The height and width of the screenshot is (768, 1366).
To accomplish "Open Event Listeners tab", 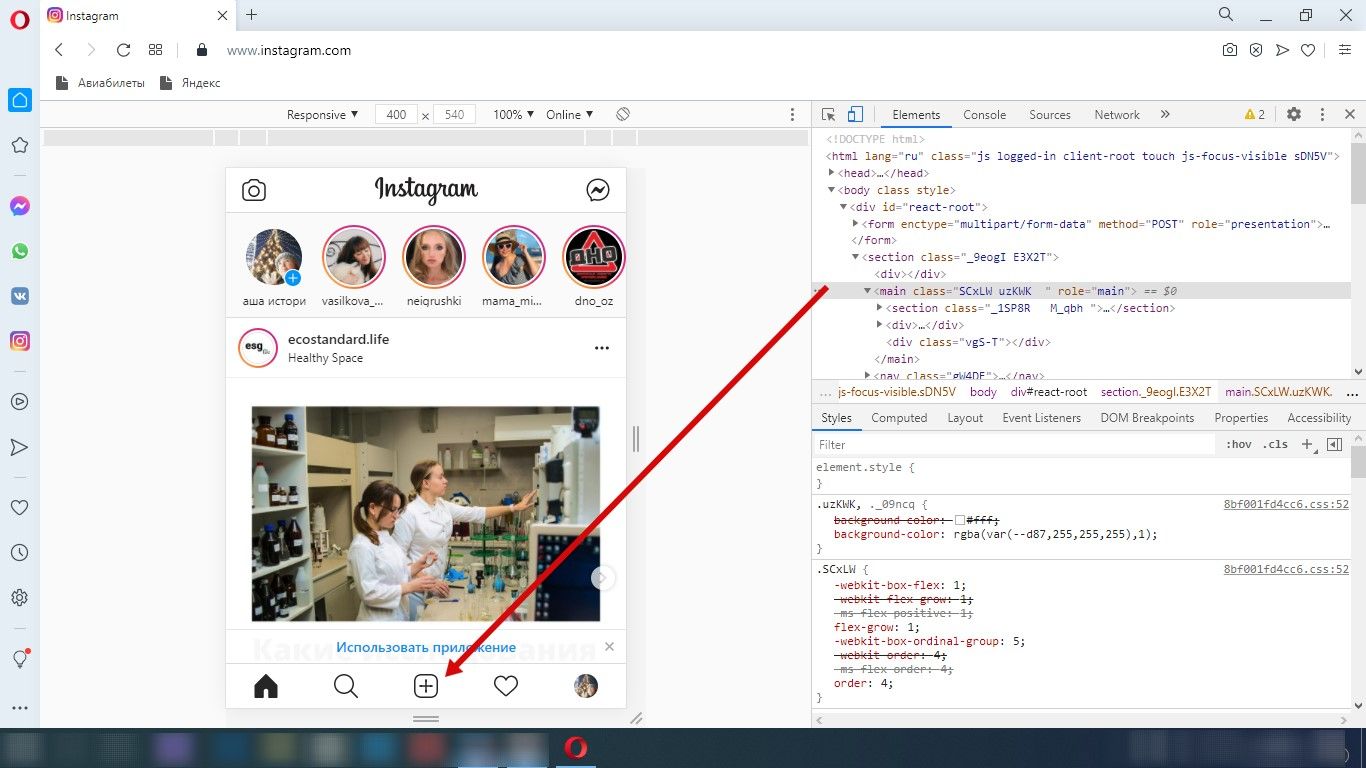I will click(1042, 418).
